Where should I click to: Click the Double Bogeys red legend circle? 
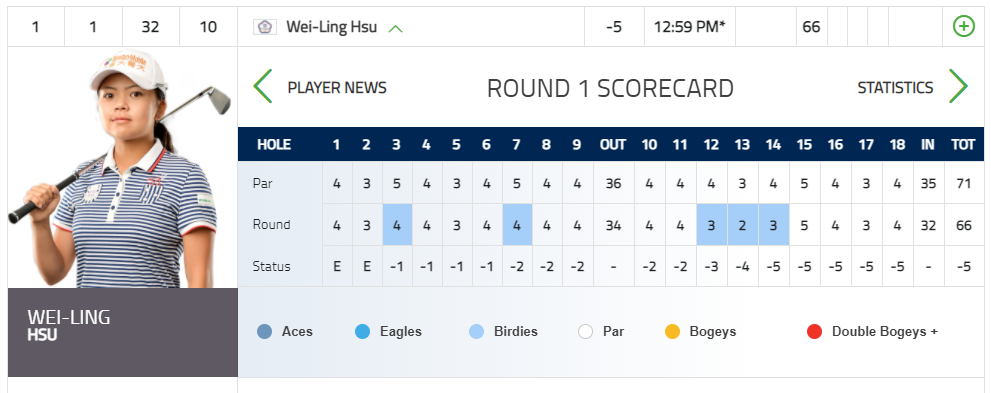(815, 331)
